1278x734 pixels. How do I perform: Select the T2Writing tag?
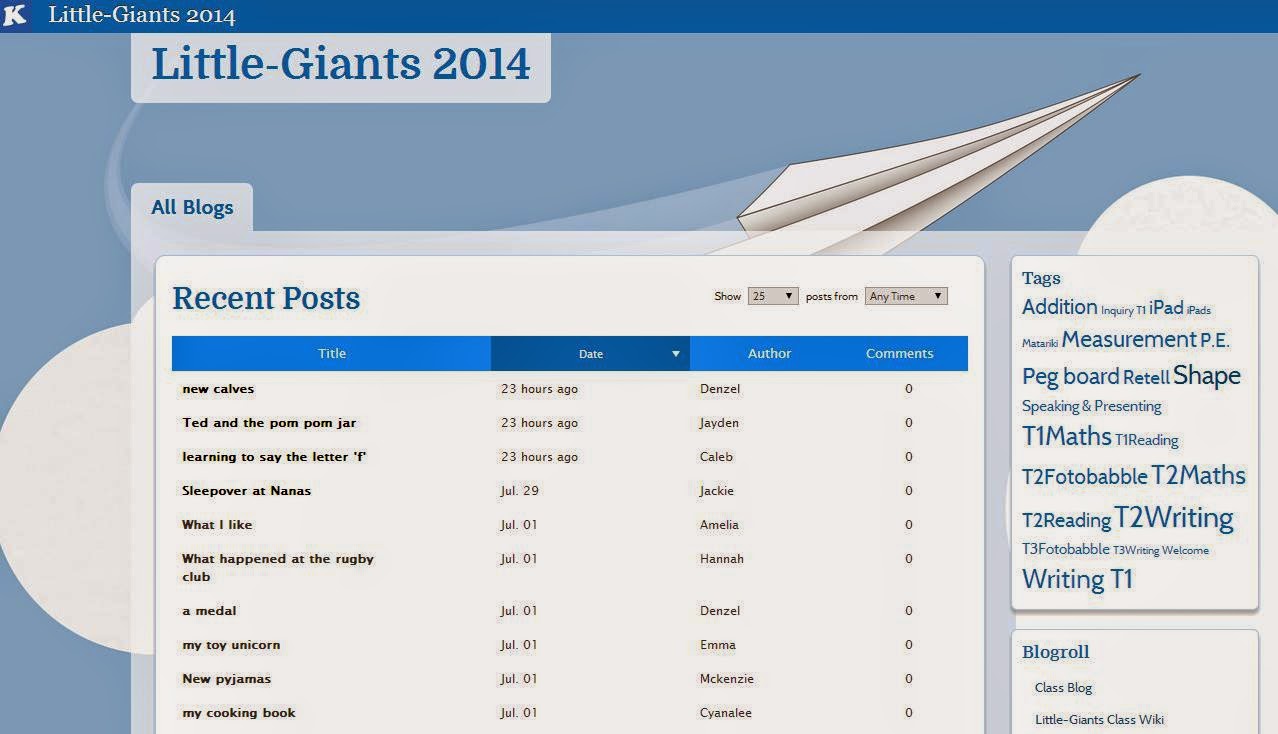(x=1174, y=517)
